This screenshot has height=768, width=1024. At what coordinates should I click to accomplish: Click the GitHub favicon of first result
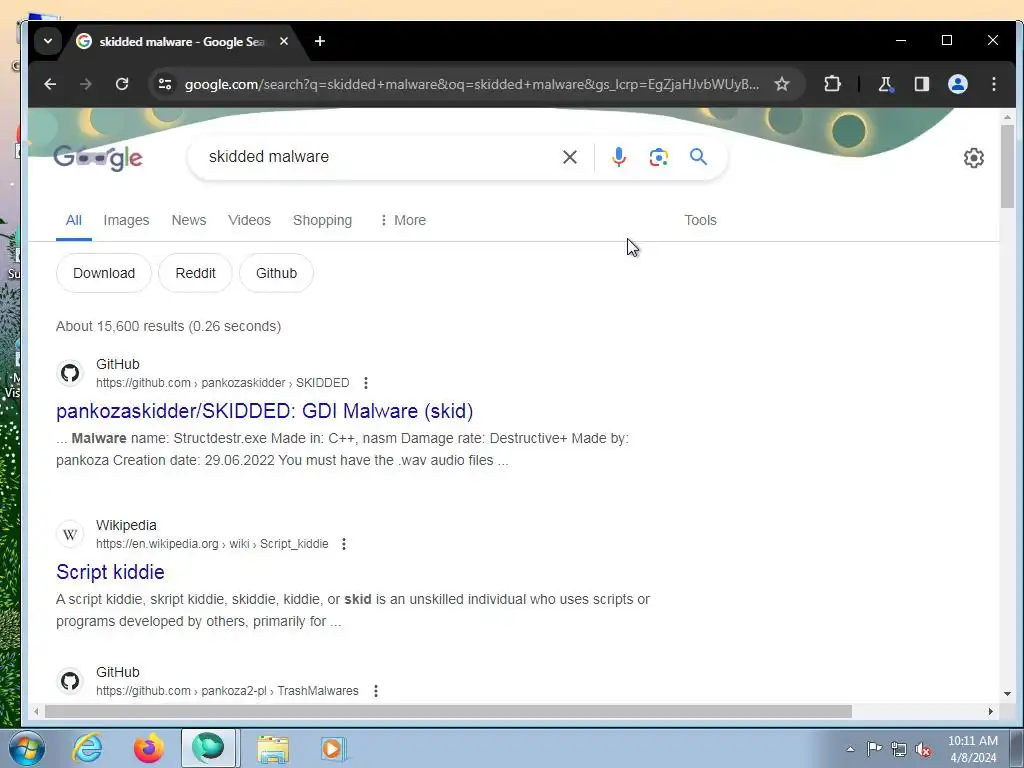(70, 373)
